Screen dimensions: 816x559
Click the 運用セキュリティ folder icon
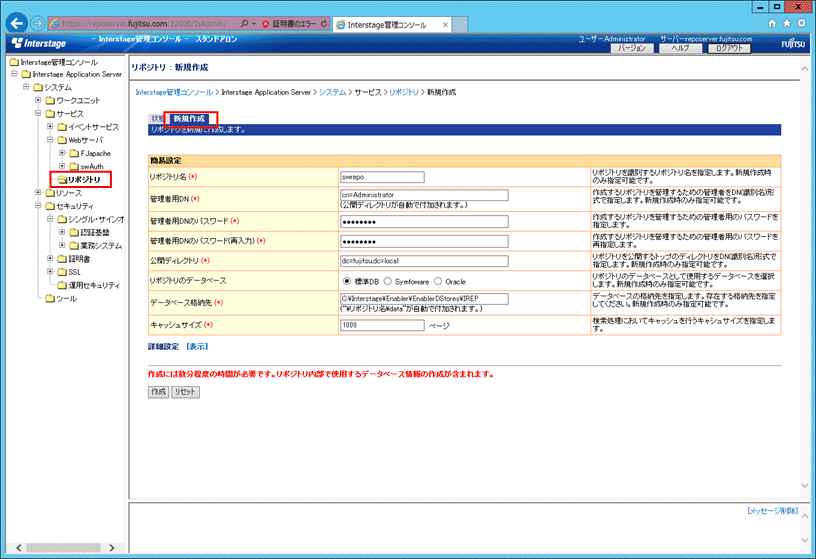click(60, 284)
